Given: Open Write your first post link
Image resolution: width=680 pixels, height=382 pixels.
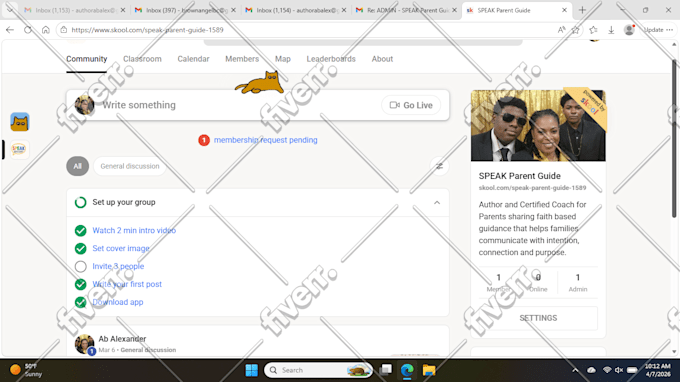Looking at the screenshot, I should point(127,284).
